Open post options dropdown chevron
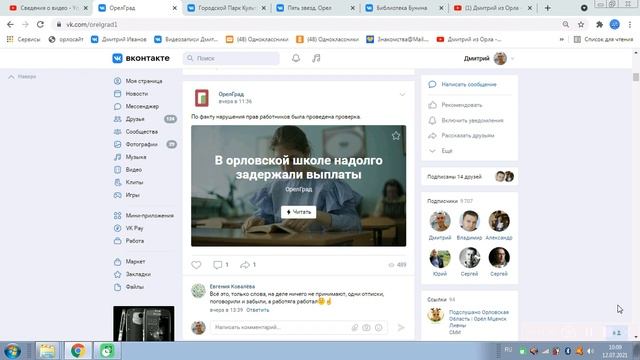This screenshot has height=360, width=640. 402,95
